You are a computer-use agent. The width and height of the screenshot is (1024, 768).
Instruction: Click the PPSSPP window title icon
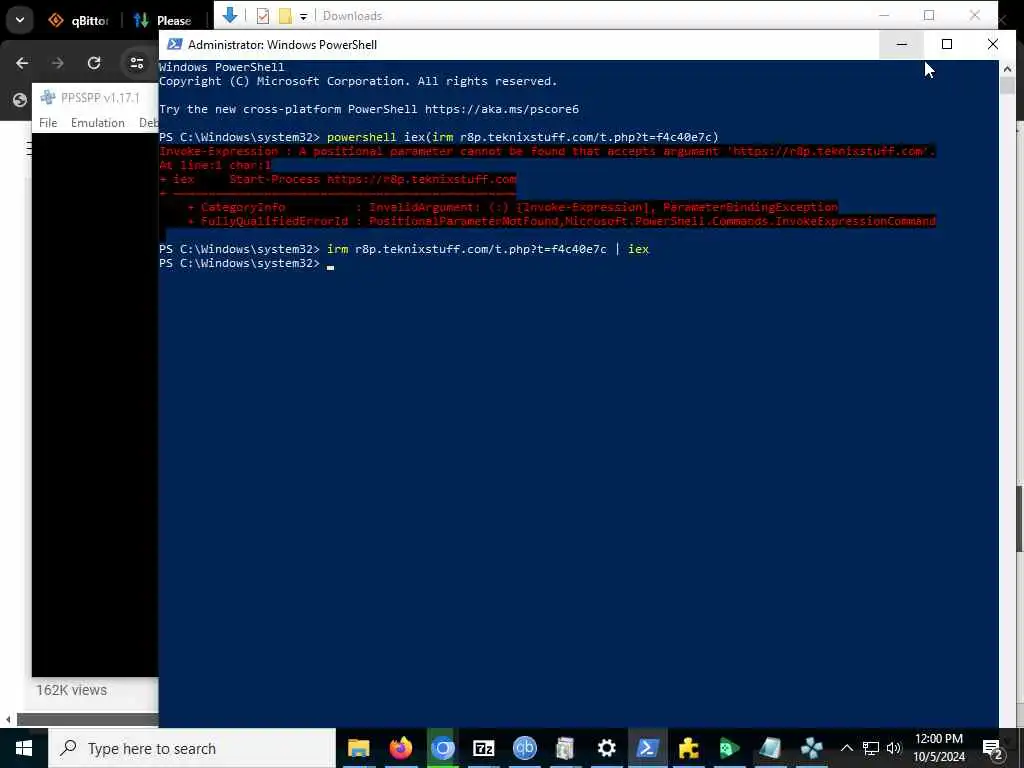tap(48, 98)
